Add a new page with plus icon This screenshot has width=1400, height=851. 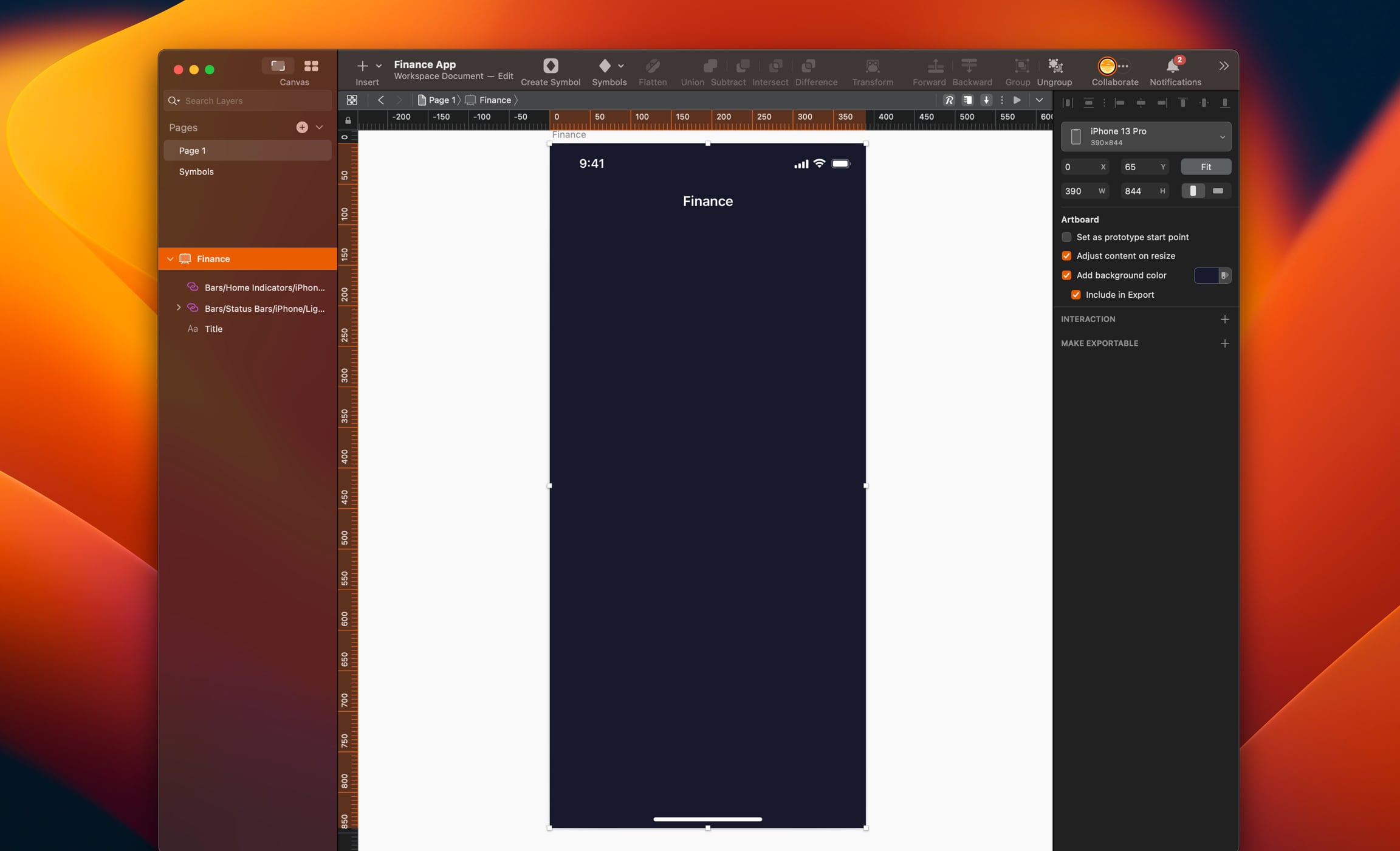click(x=301, y=128)
